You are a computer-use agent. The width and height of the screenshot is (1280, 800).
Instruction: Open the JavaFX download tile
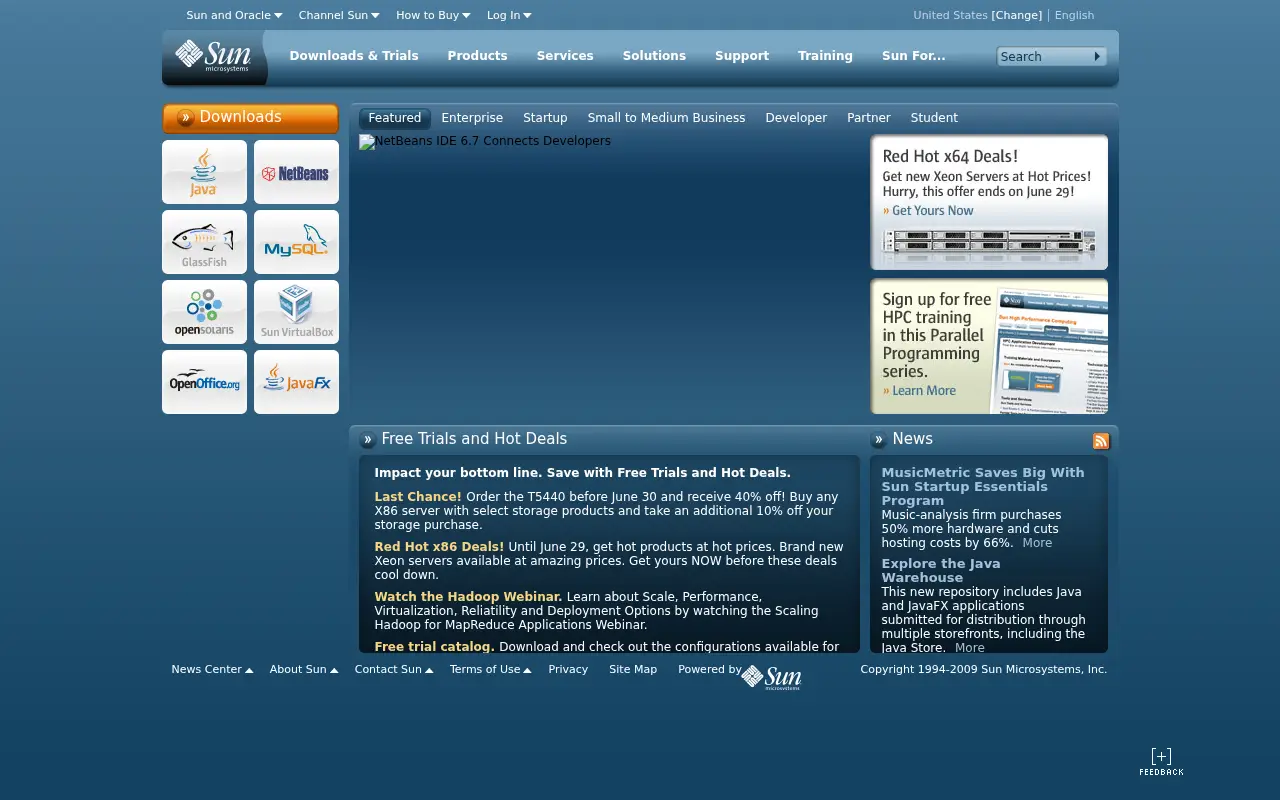point(296,382)
